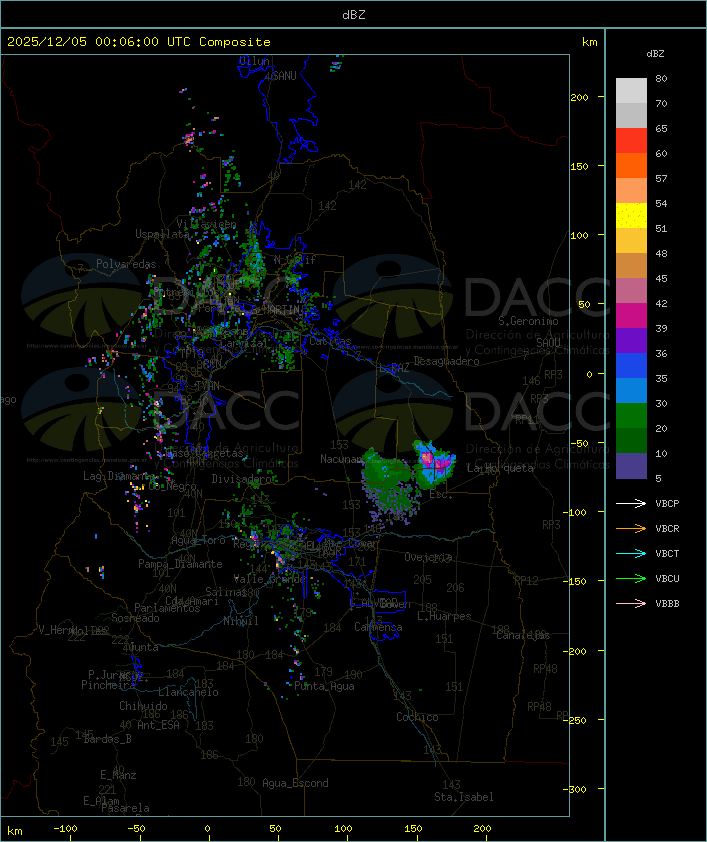
Task: Select the magenta 42-39 dBZ legend swatch
Action: (x=631, y=316)
